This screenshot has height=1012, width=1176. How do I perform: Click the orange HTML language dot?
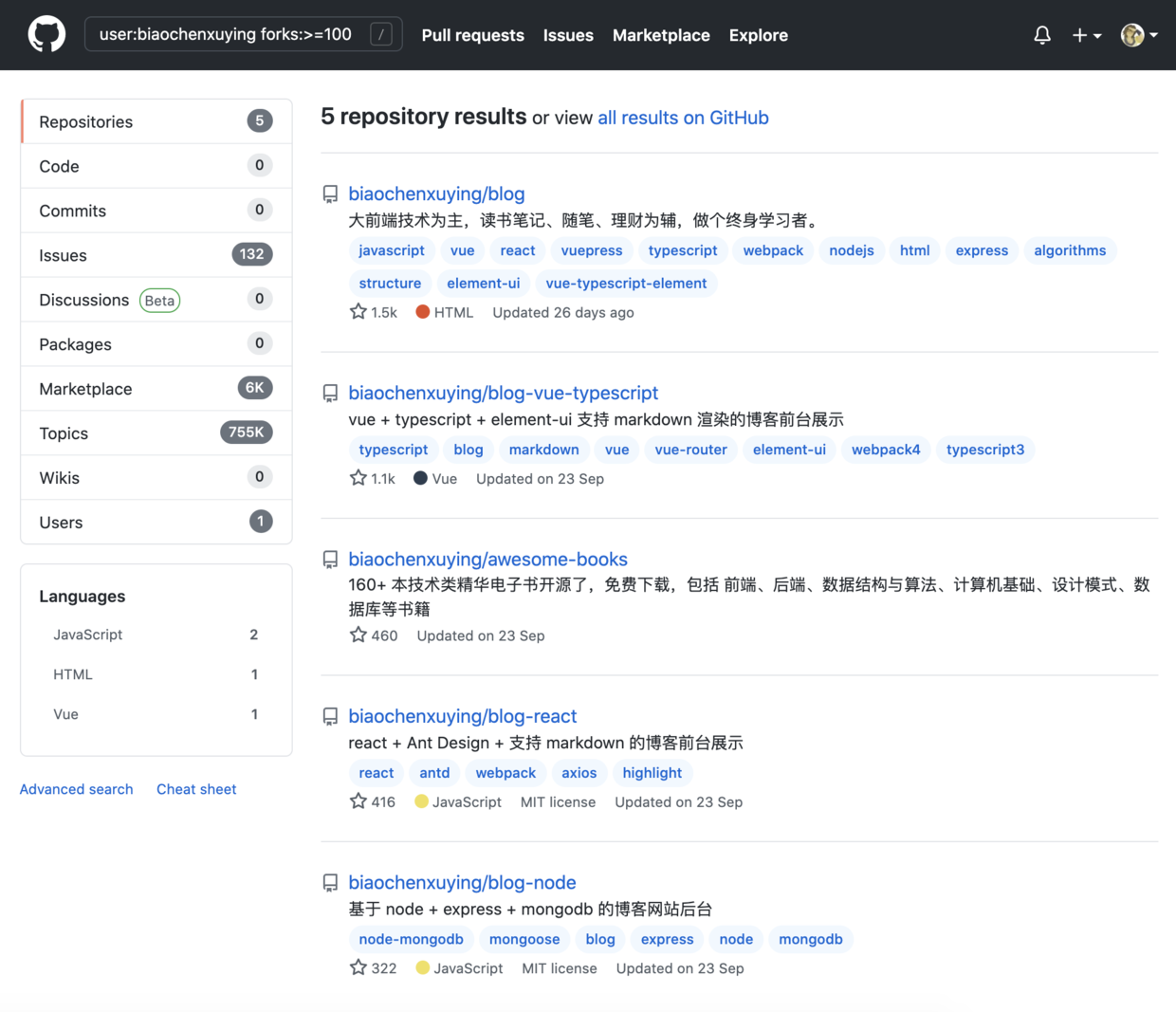[421, 311]
